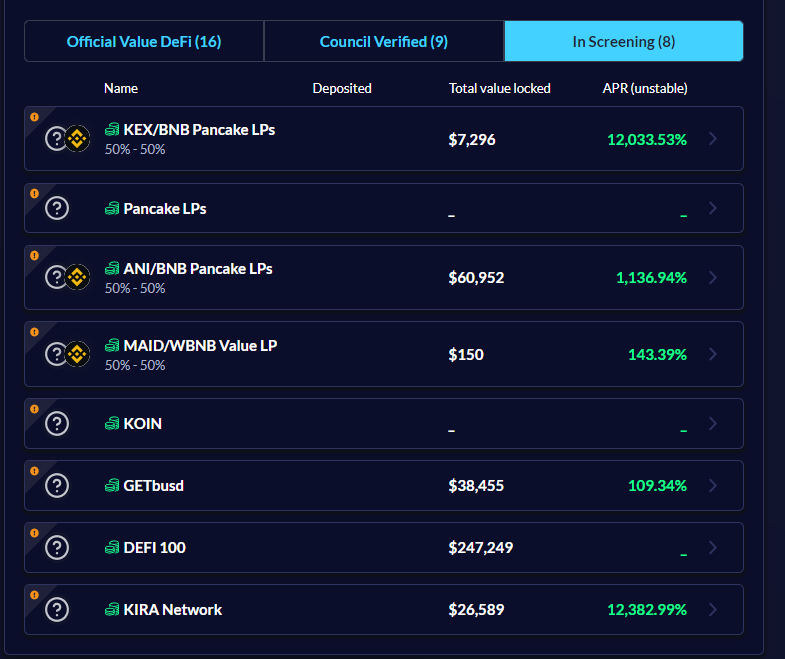The width and height of the screenshot is (785, 659).
Task: Click the 12,382.99% APR value
Action: tap(647, 609)
